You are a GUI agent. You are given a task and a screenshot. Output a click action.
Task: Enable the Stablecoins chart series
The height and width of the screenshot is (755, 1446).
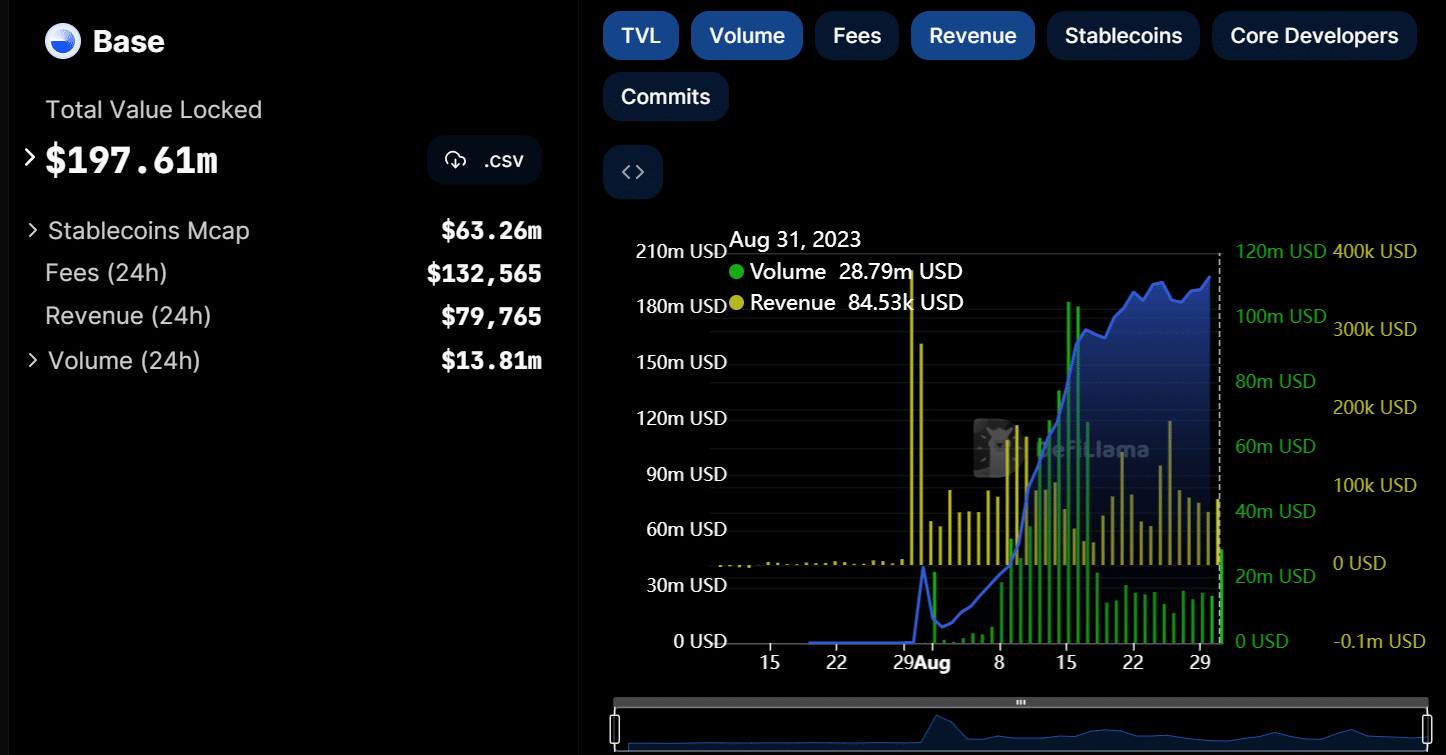(1123, 36)
